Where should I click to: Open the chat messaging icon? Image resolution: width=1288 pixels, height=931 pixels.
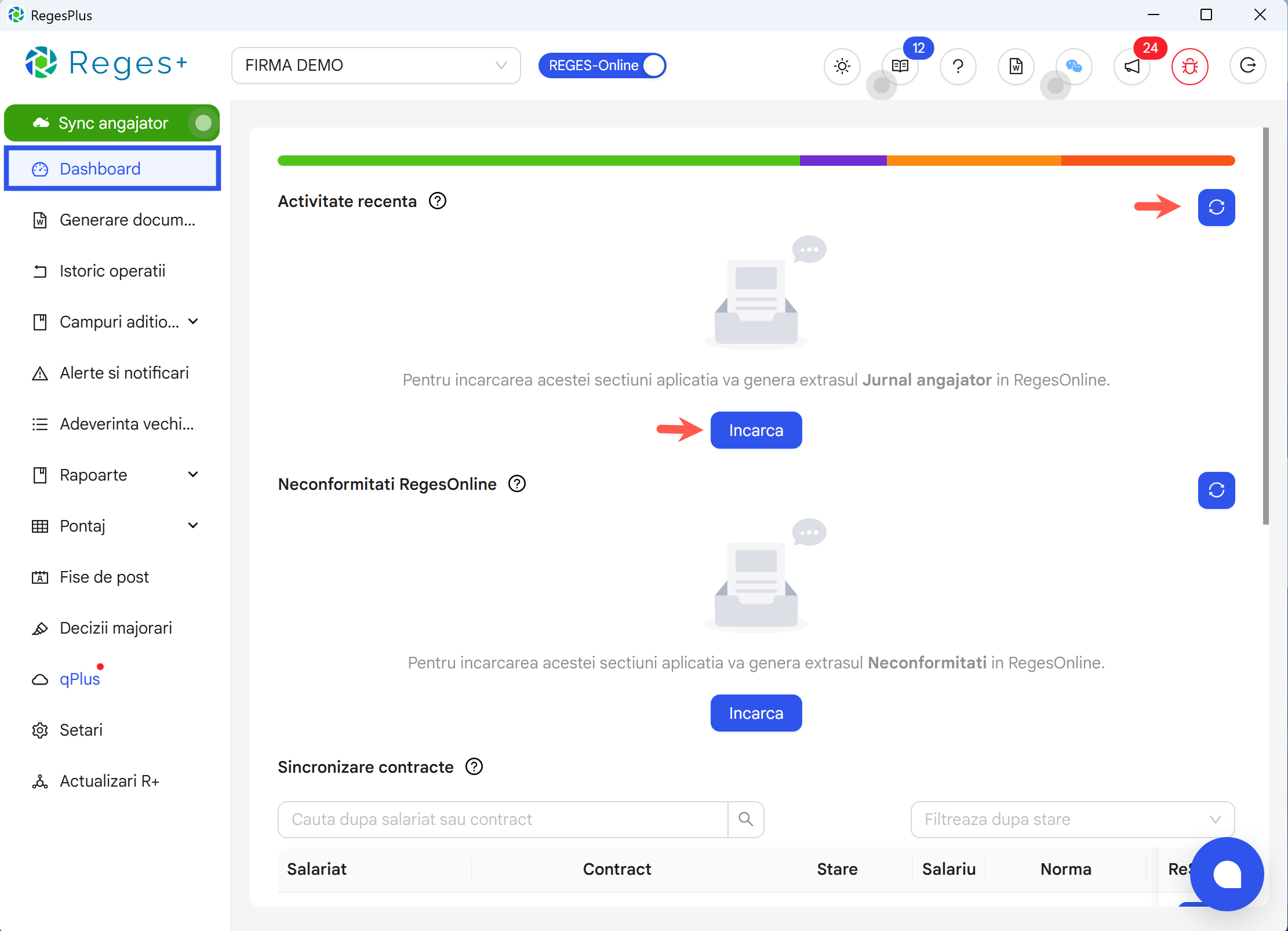point(1074,66)
